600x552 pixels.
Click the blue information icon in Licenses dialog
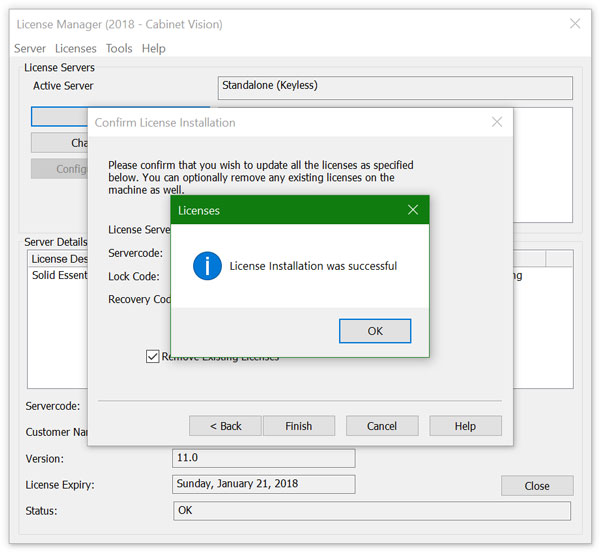click(x=207, y=266)
